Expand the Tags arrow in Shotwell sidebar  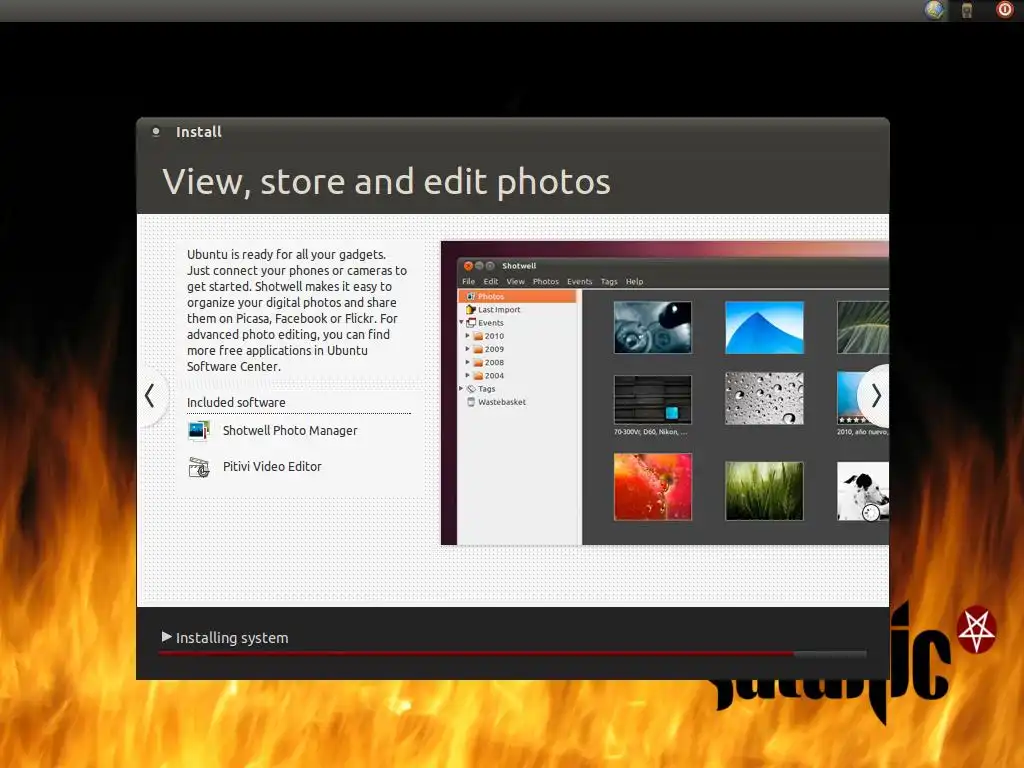point(461,389)
